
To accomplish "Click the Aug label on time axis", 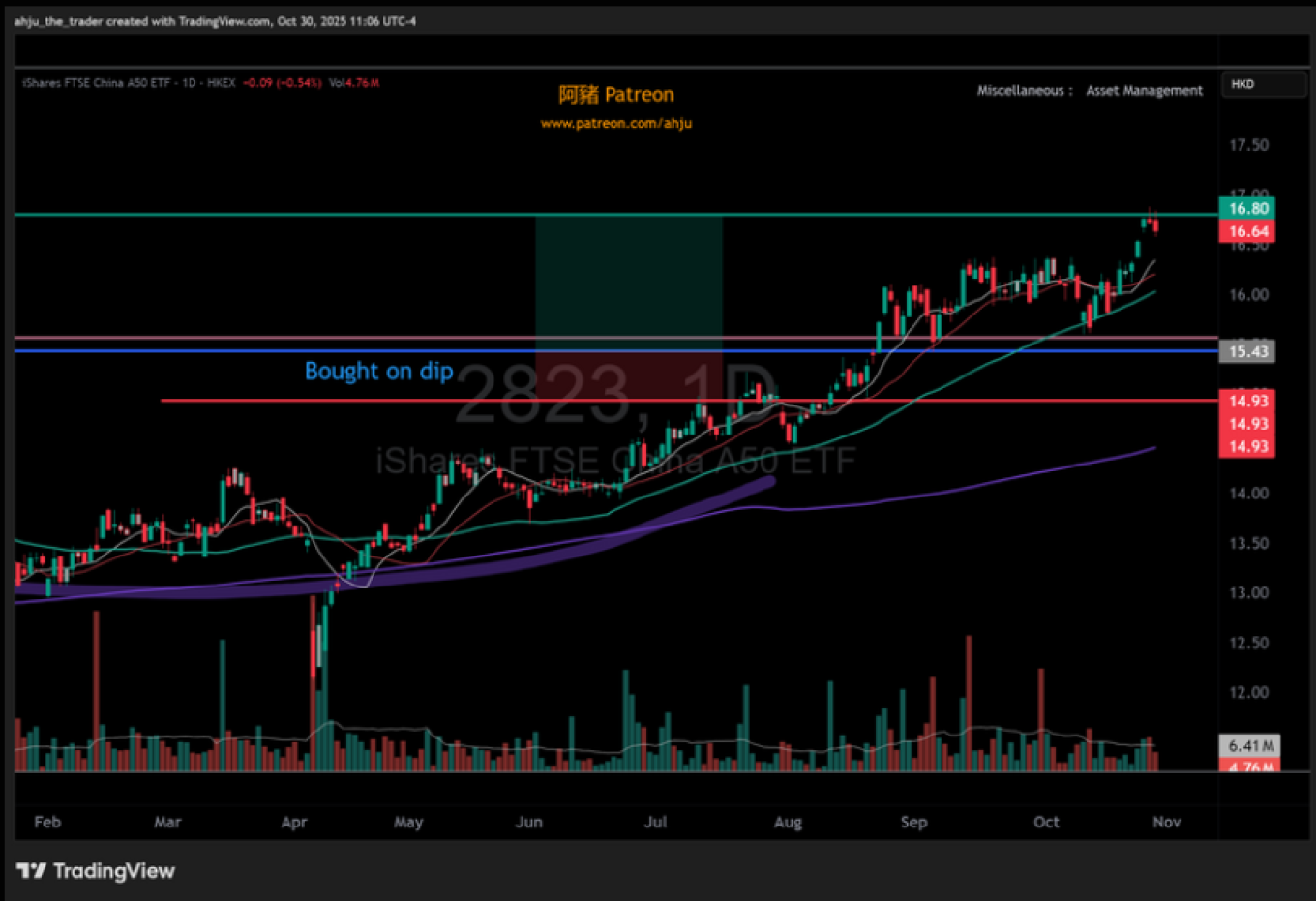I will tap(788, 822).
